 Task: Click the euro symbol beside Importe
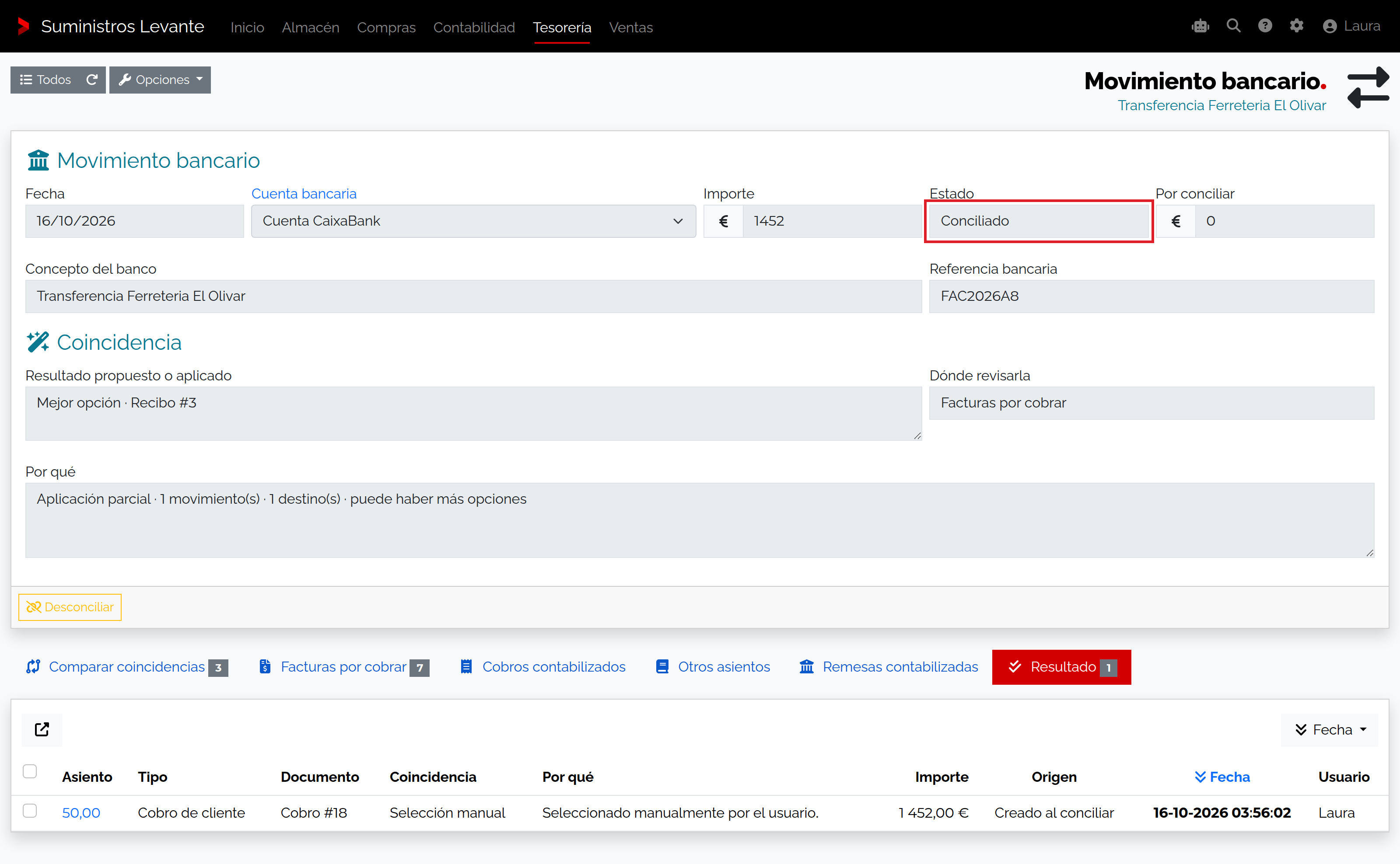pyautogui.click(x=723, y=221)
